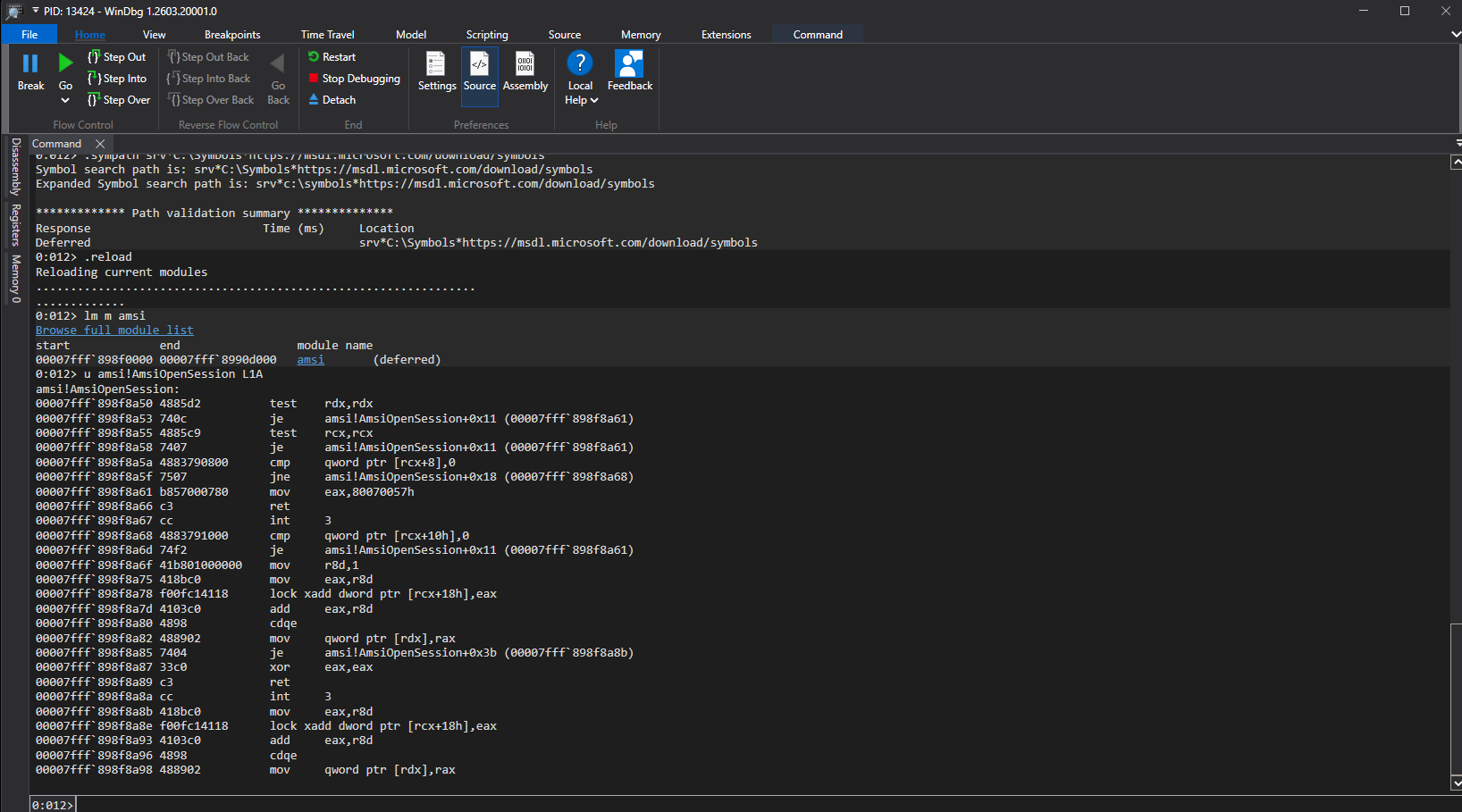Click the WinDbg application icon
The height and width of the screenshot is (812, 1462).
(x=13, y=12)
